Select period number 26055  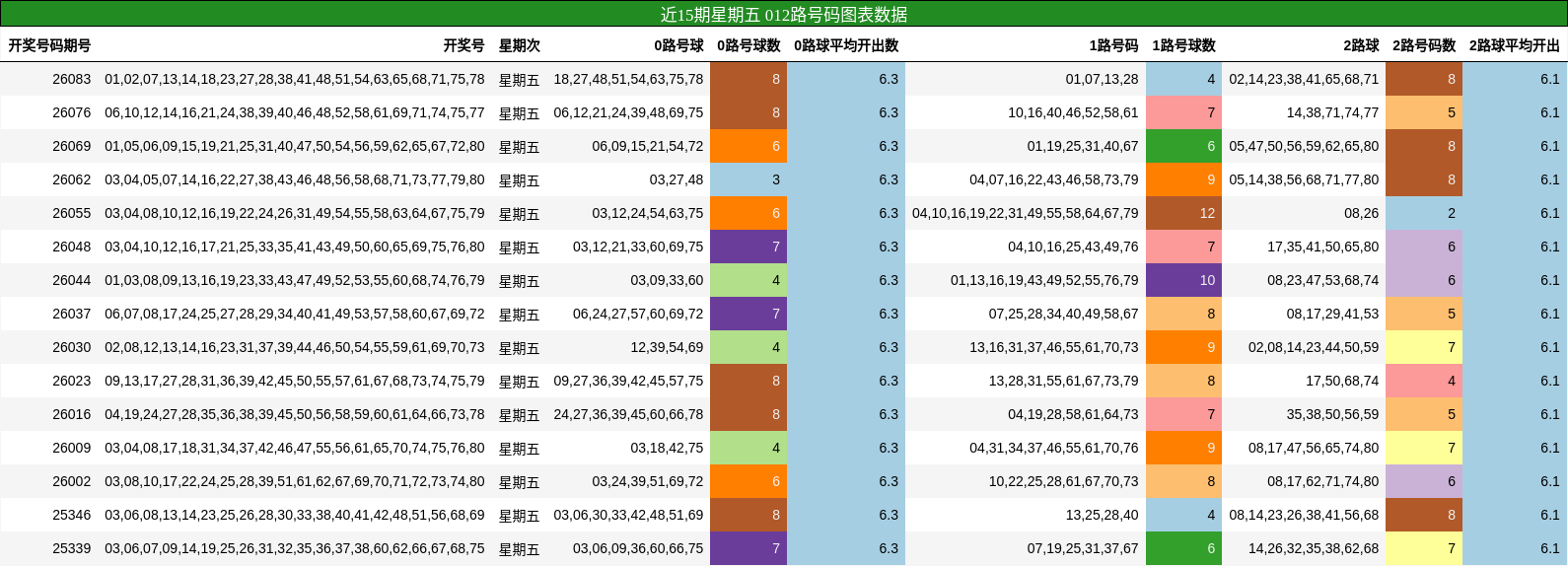(71, 213)
